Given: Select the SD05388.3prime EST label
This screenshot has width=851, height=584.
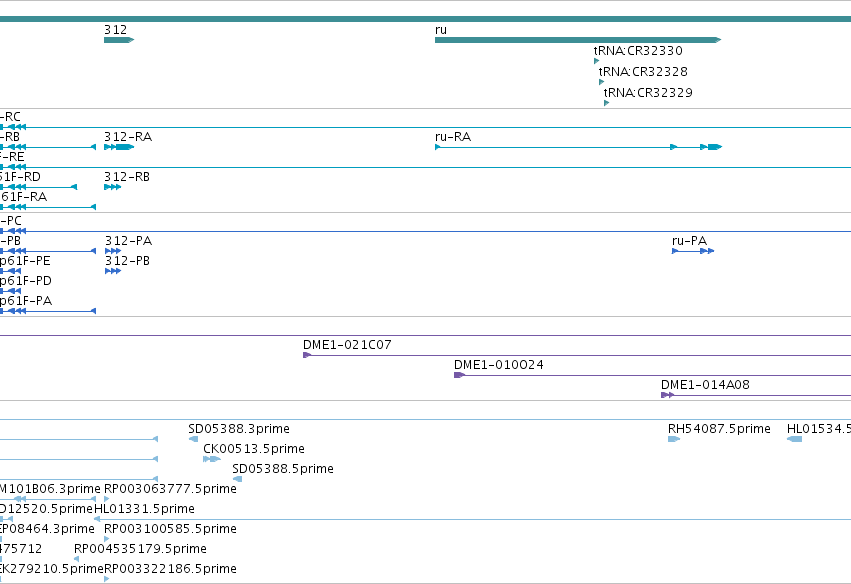Looking at the screenshot, I should pyautogui.click(x=239, y=429).
